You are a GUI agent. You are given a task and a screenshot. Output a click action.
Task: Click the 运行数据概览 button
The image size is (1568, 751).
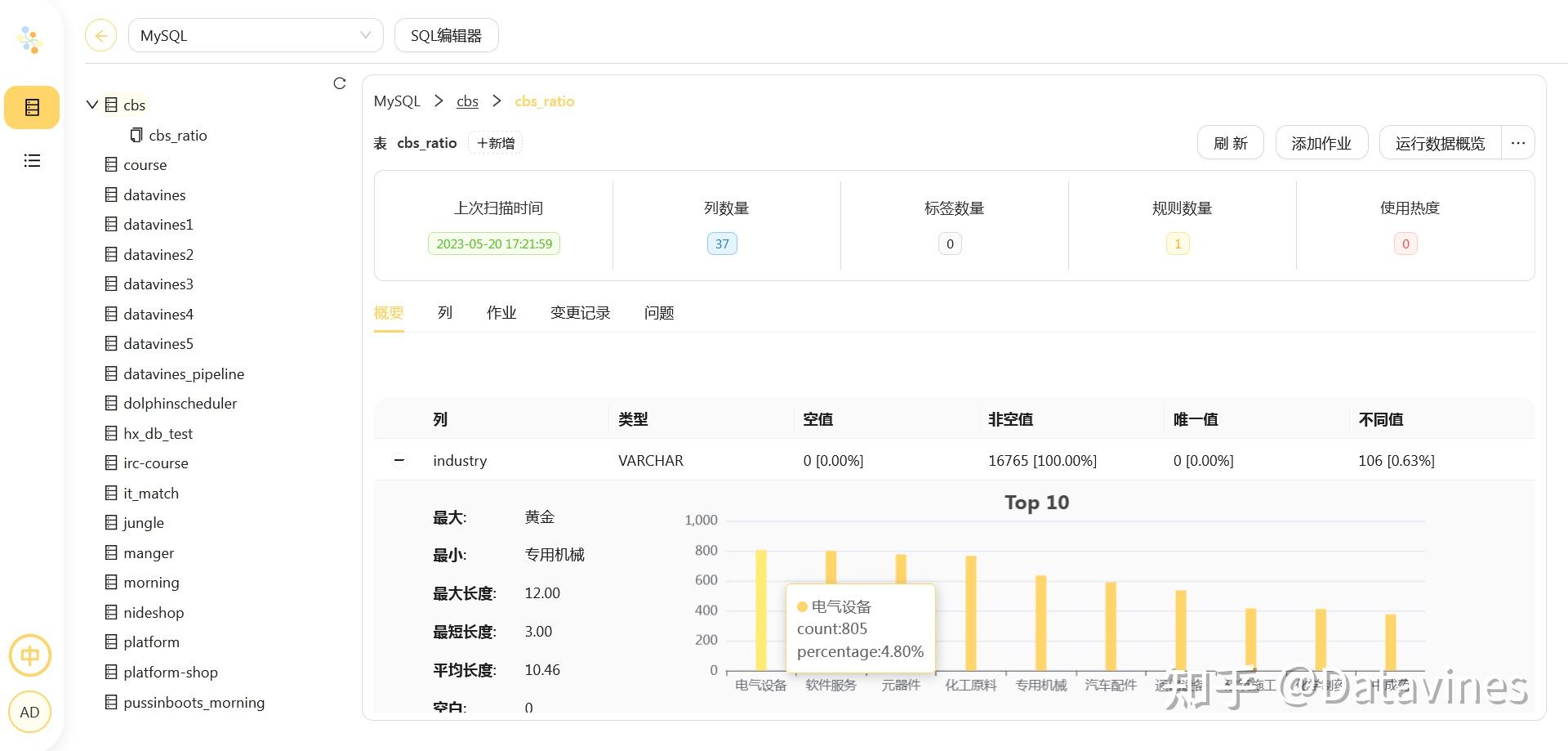click(1440, 143)
